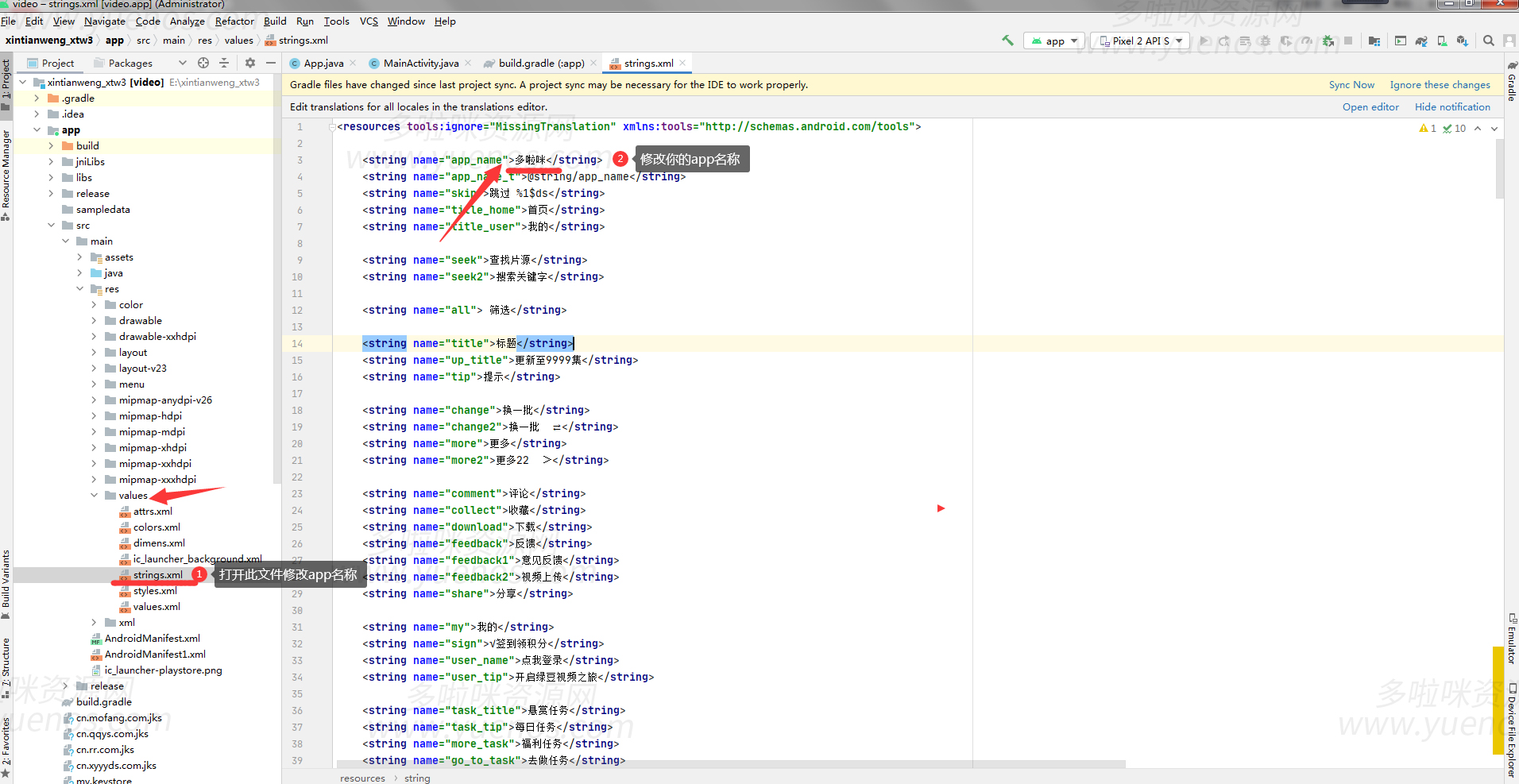Click the locate opened file target icon
1519x784 pixels.
coord(203,63)
